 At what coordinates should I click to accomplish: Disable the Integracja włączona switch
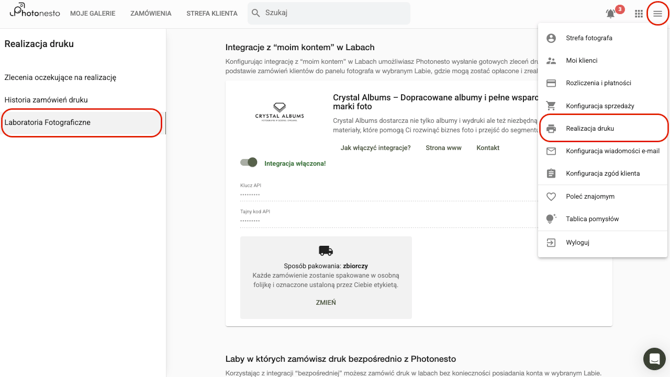[x=249, y=162]
